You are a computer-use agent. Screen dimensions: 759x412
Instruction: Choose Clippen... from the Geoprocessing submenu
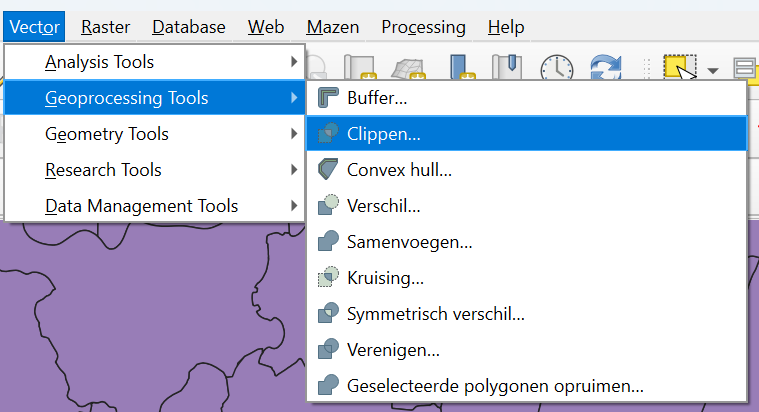point(384,134)
